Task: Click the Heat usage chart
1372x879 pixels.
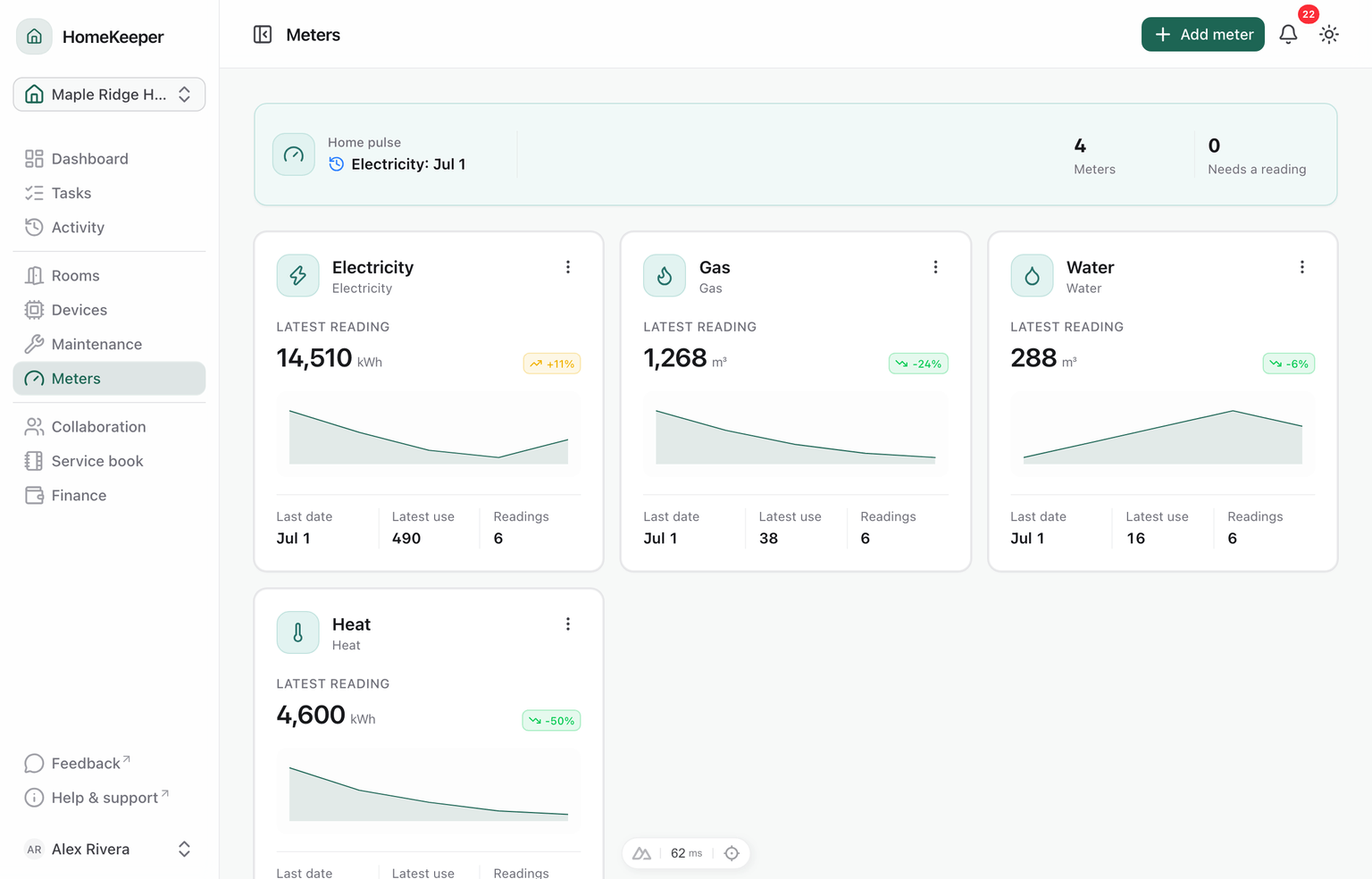Action: tap(429, 791)
